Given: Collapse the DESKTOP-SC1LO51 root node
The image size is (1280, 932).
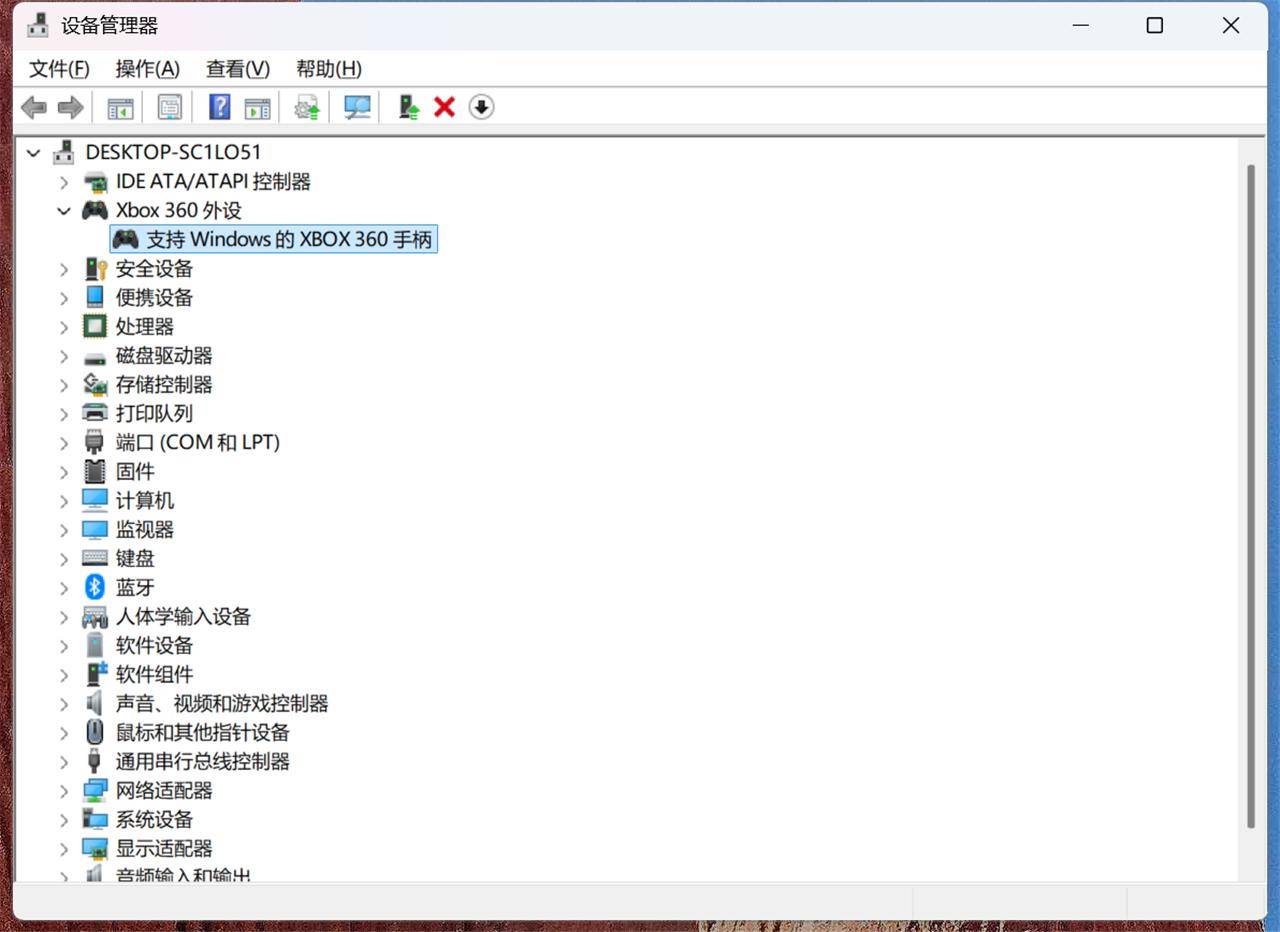Looking at the screenshot, I should (34, 153).
